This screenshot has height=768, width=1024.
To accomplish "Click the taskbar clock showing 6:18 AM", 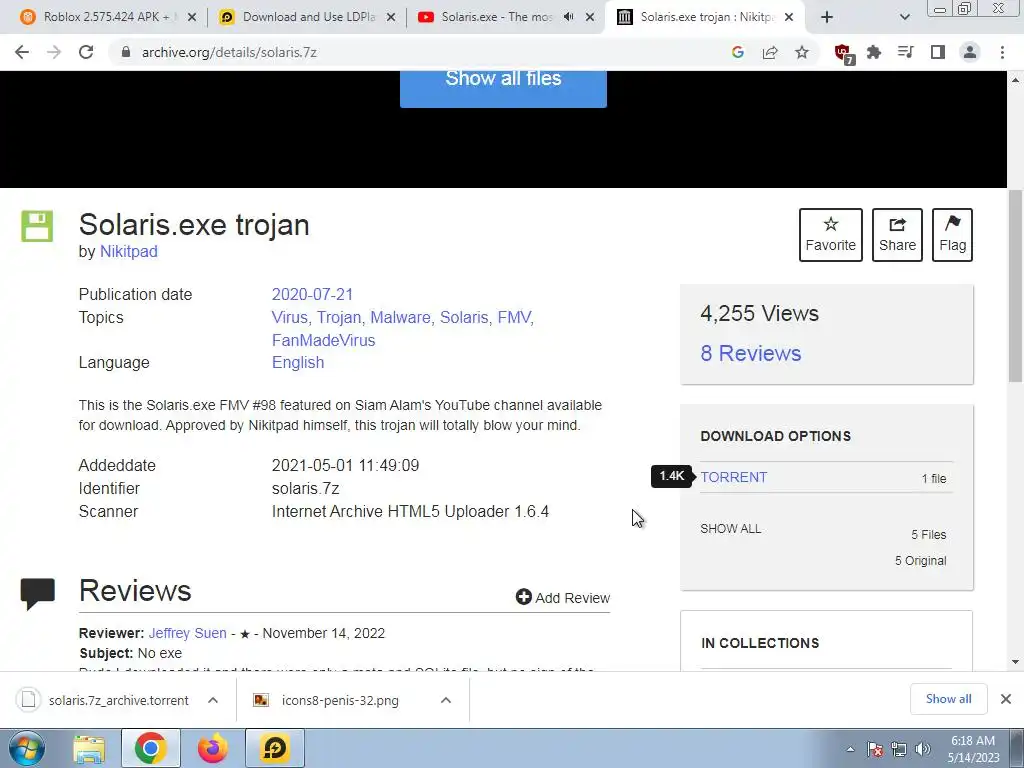I will point(973,749).
